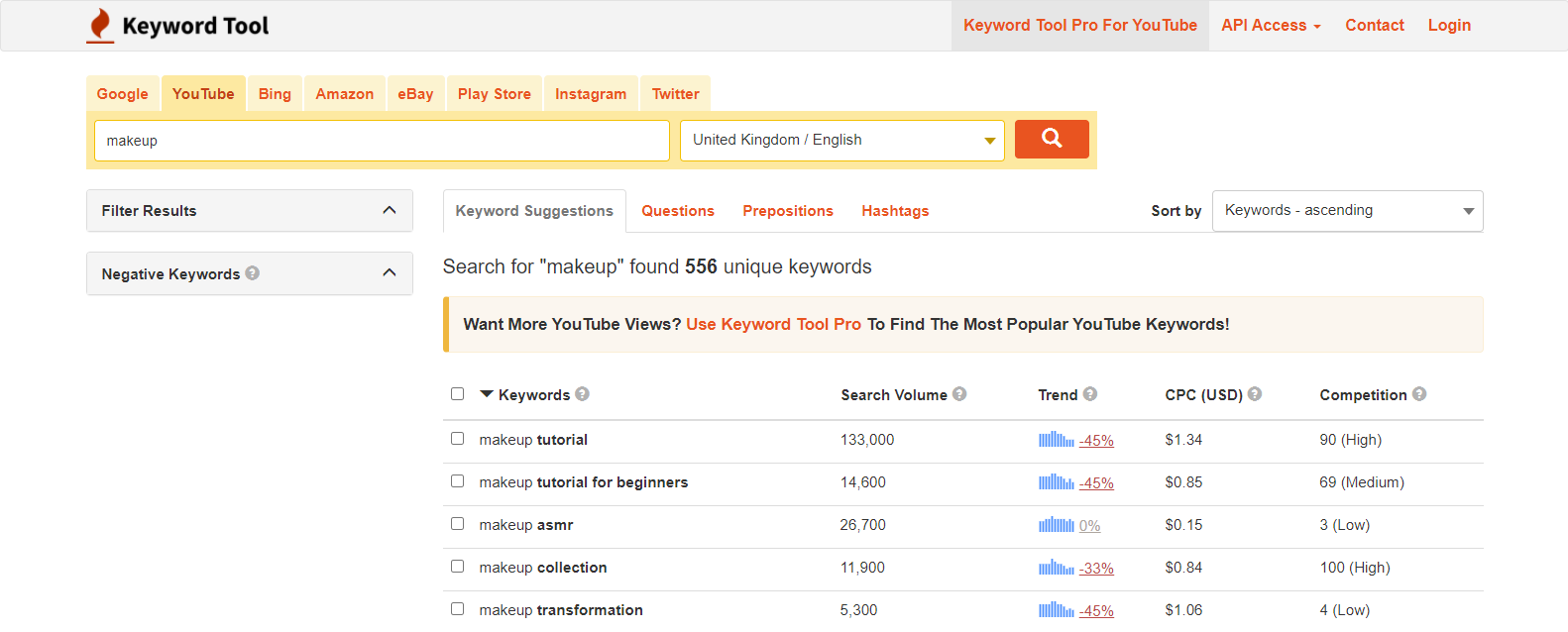The height and width of the screenshot is (632, 1568).
Task: Open the Questions results tab
Action: [x=678, y=211]
